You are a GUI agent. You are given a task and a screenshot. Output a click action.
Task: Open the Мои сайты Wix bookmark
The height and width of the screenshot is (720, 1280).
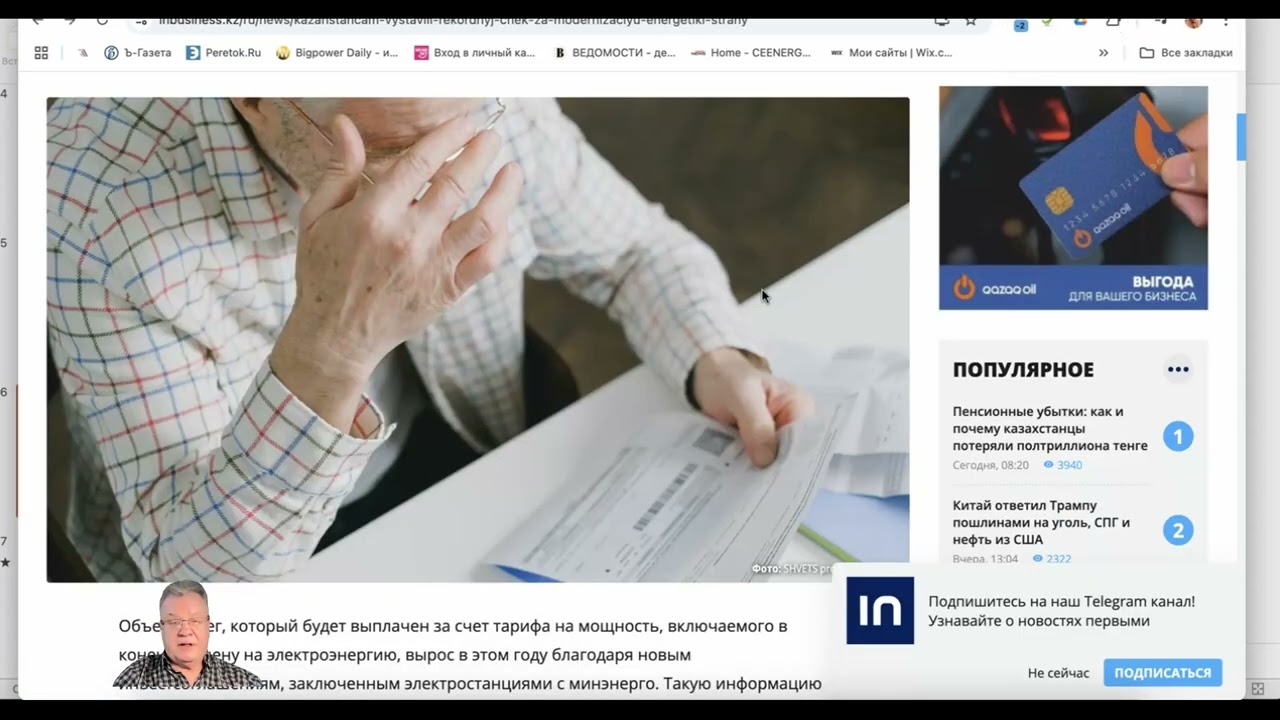coord(891,53)
